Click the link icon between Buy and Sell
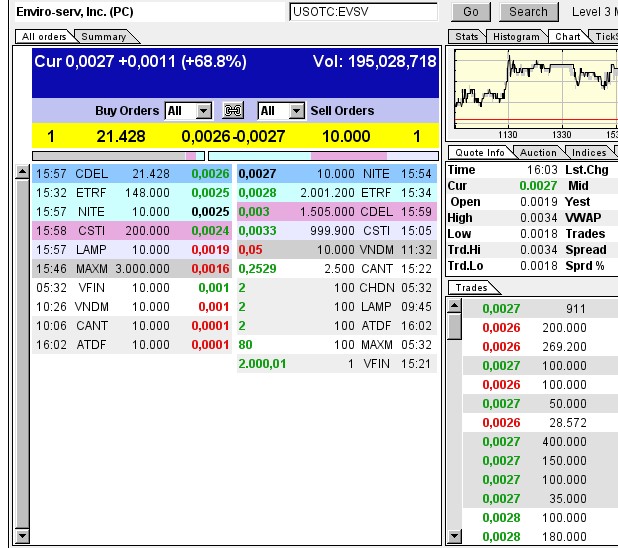 (x=233, y=111)
